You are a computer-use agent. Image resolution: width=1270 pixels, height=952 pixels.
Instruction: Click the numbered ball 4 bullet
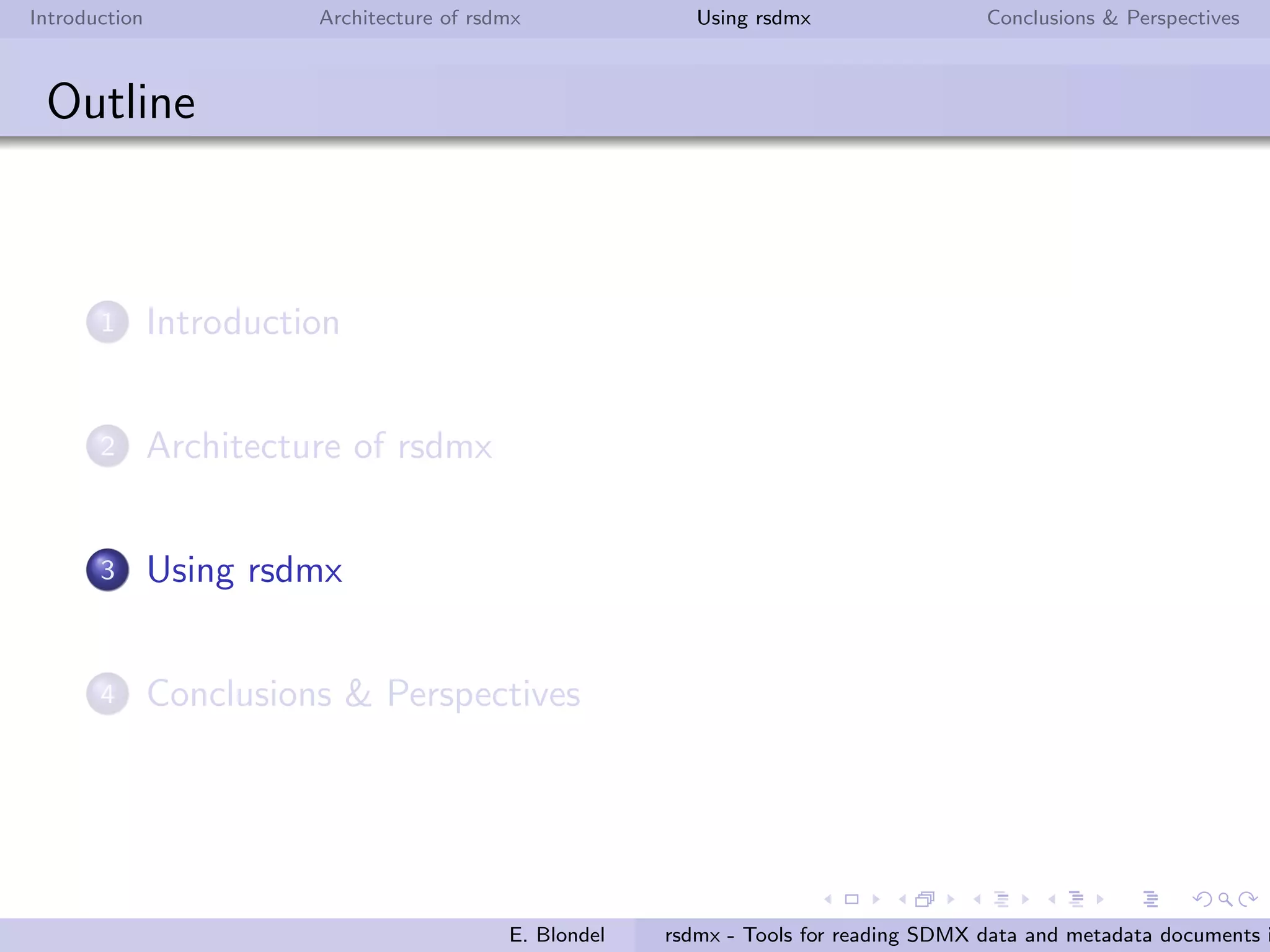107,694
